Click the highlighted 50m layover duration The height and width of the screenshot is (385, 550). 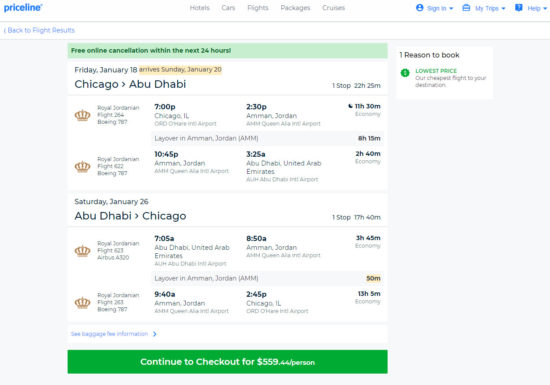373,278
